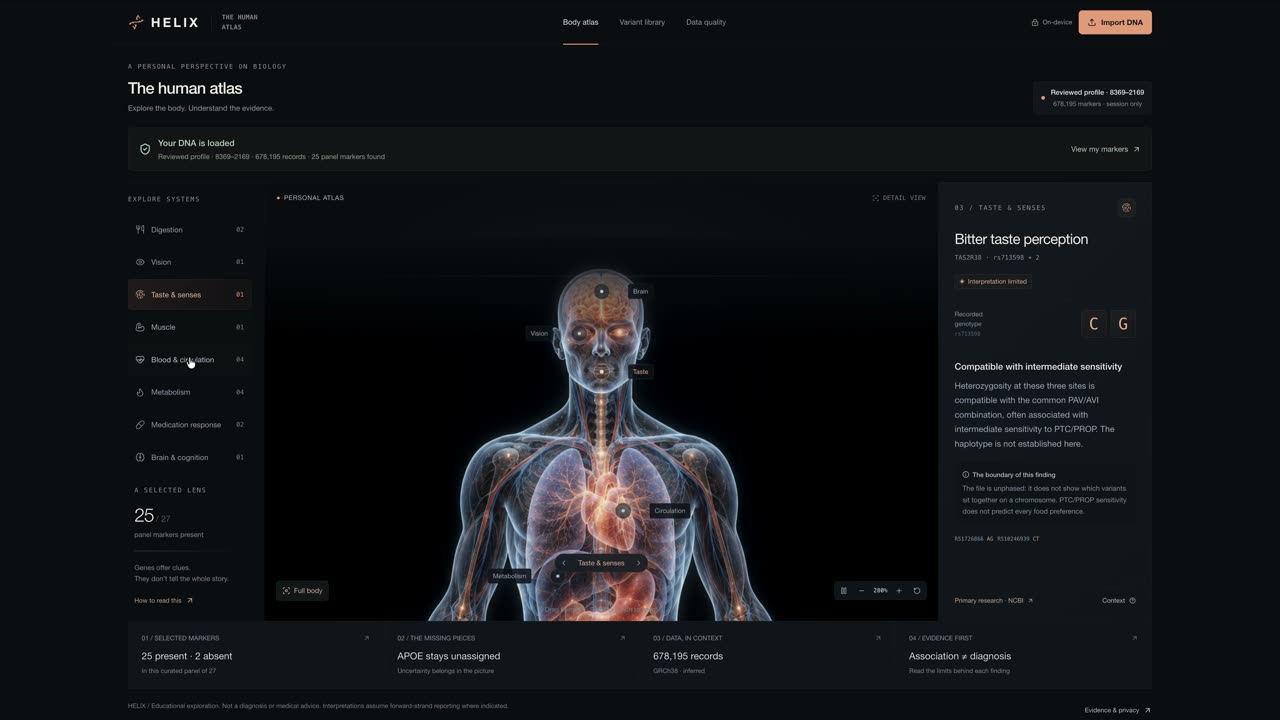Switch to the Variant library tab
The image size is (1280, 720).
642,22
